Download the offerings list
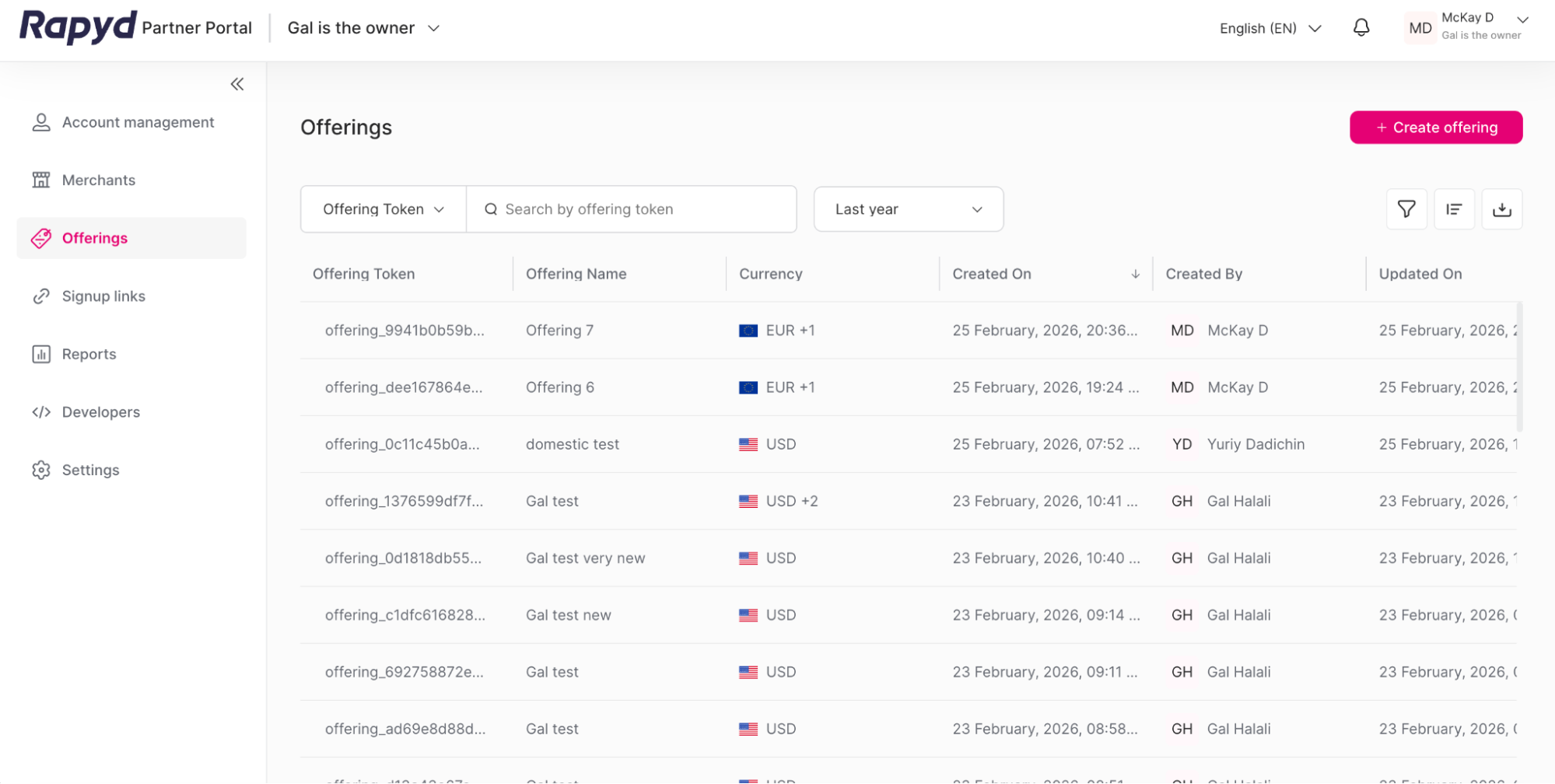This screenshot has height=784, width=1555. tap(1501, 209)
